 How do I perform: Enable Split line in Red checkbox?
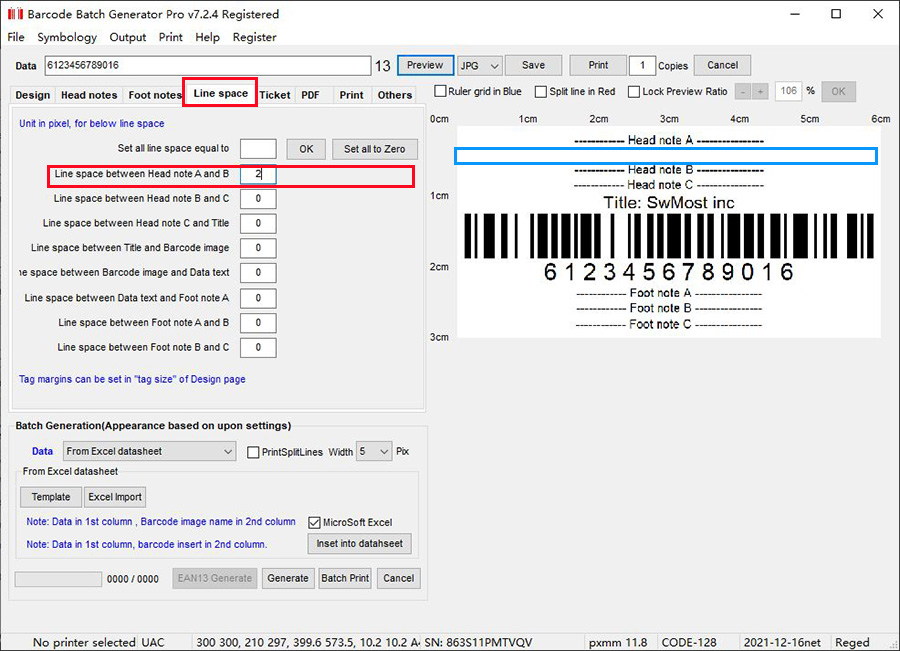[x=541, y=91]
